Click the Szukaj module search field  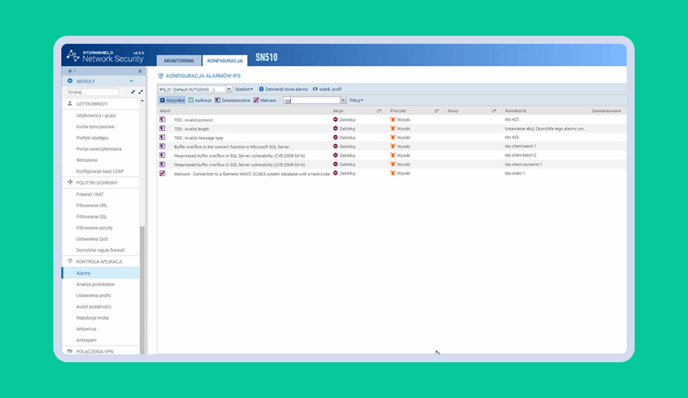coord(92,92)
